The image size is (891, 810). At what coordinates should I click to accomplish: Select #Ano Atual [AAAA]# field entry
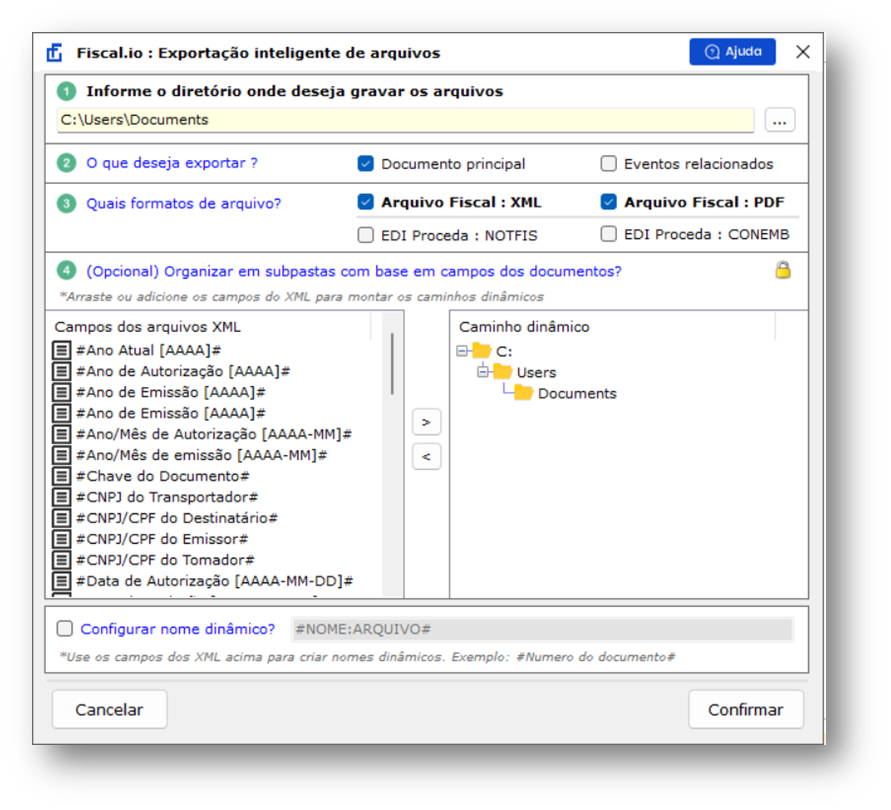[x=148, y=350]
